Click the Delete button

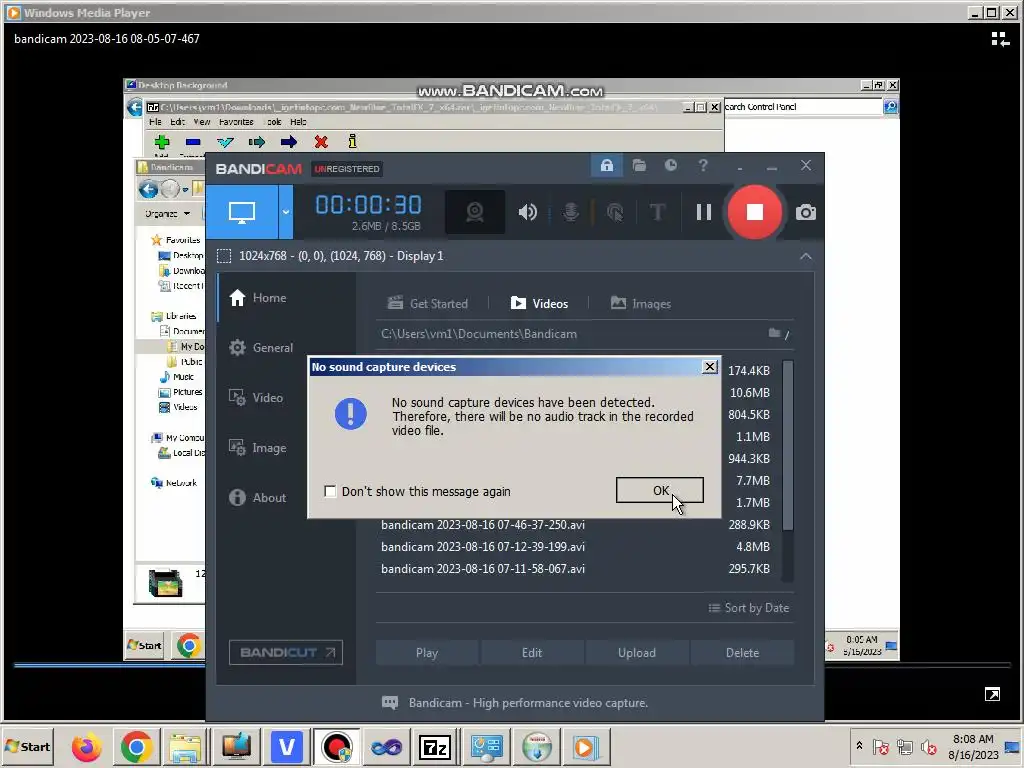coord(743,652)
